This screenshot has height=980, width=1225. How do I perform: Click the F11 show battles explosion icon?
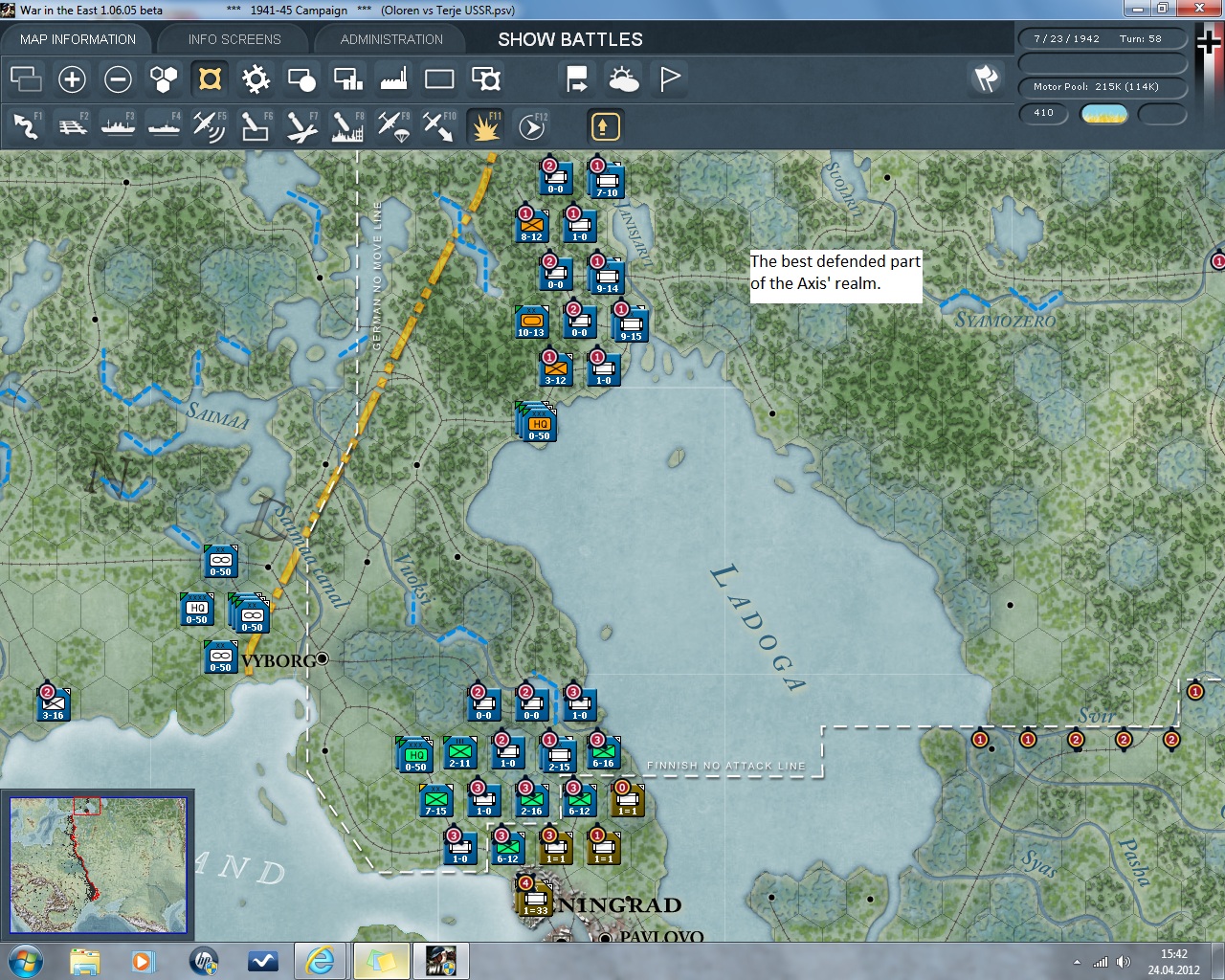[485, 126]
